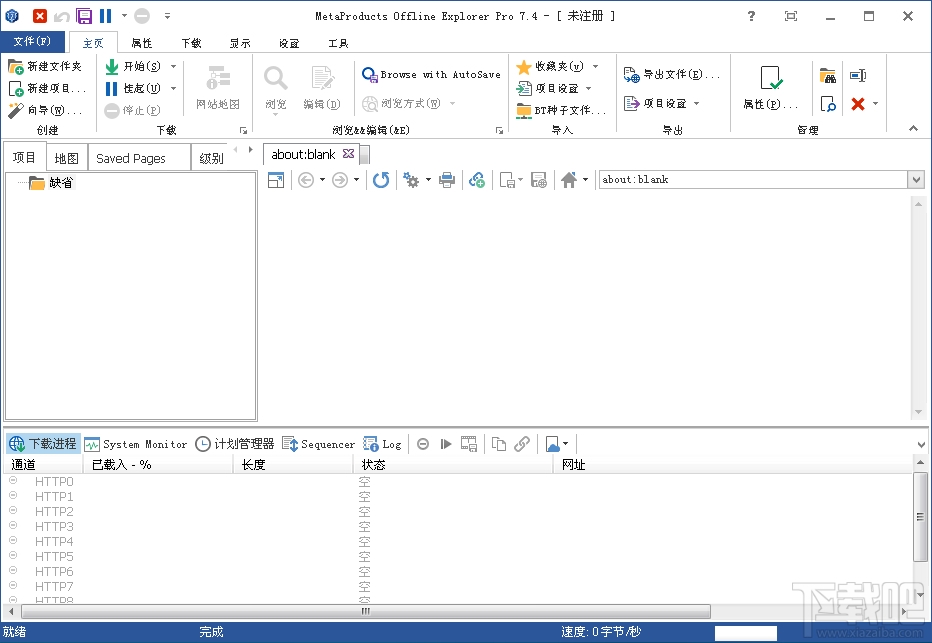
Task: Click the gears settings icon in browser toolbar
Action: pos(411,179)
